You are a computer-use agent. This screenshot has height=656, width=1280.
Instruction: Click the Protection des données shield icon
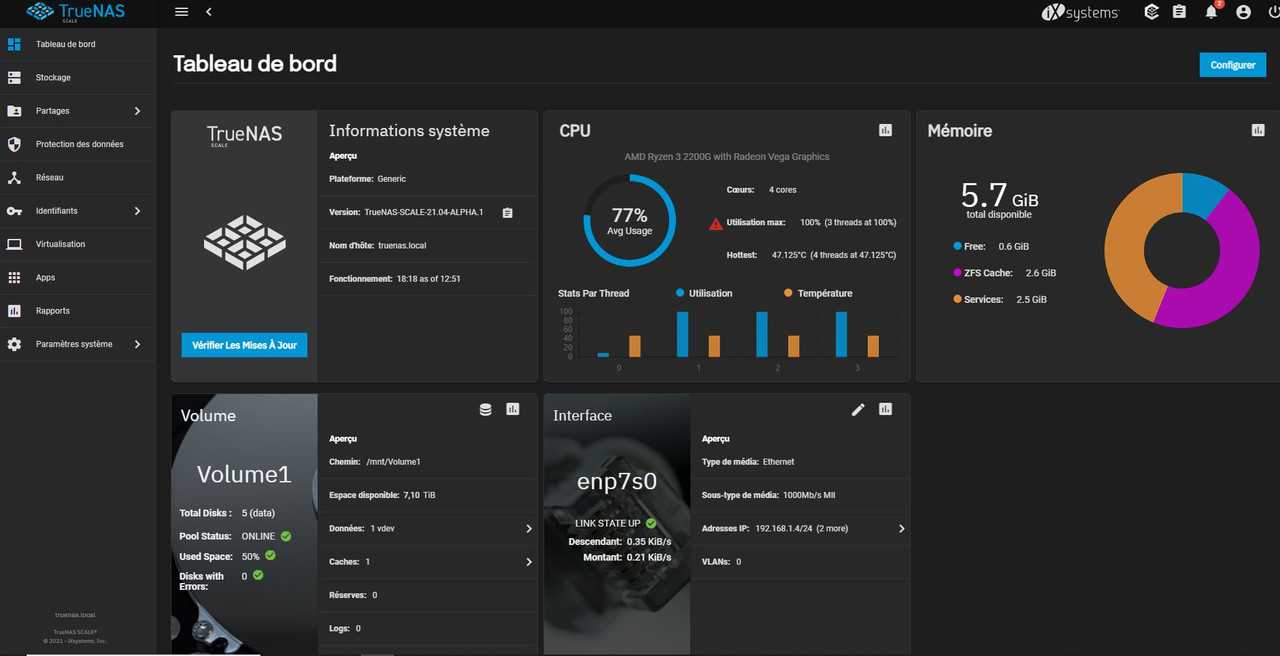coord(14,144)
